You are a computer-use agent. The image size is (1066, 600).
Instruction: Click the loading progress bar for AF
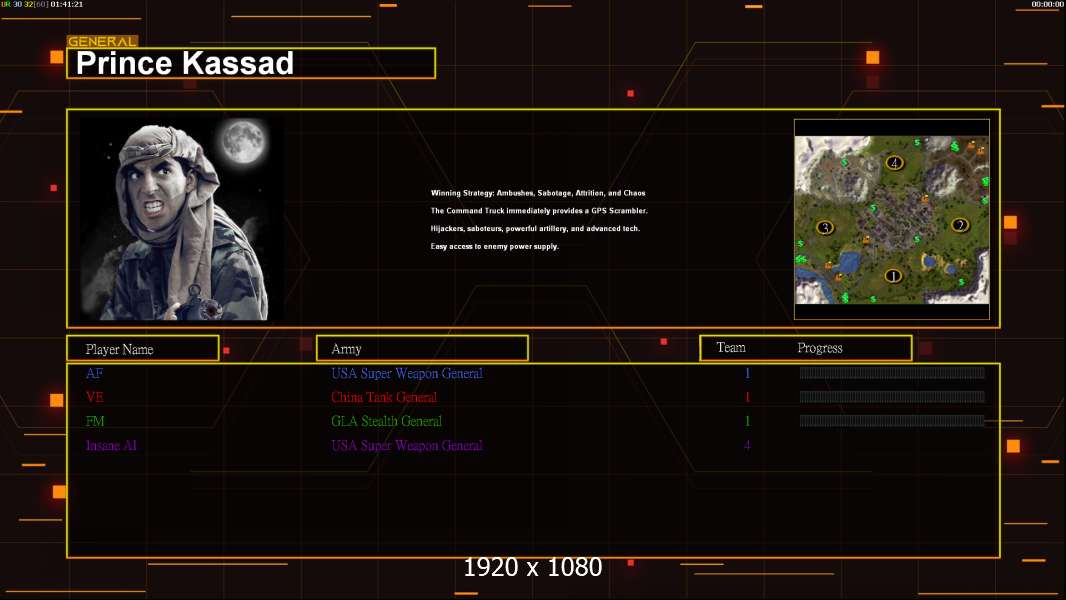tap(892, 372)
